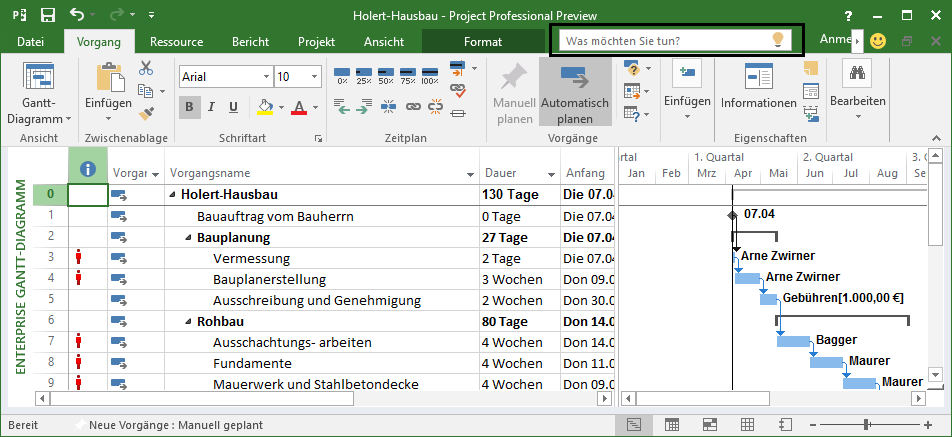Mark task as 50% complete

(x=386, y=76)
